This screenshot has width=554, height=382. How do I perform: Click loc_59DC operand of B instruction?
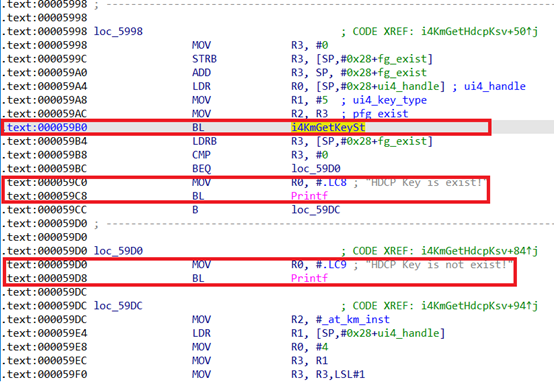316,210
